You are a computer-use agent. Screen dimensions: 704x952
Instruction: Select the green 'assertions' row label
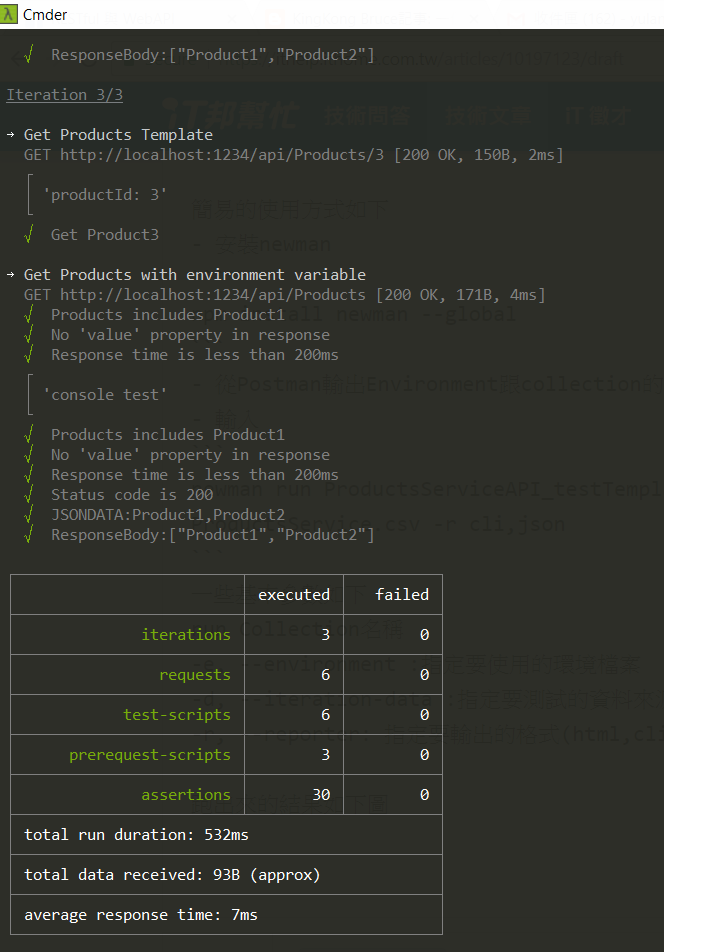[186, 795]
